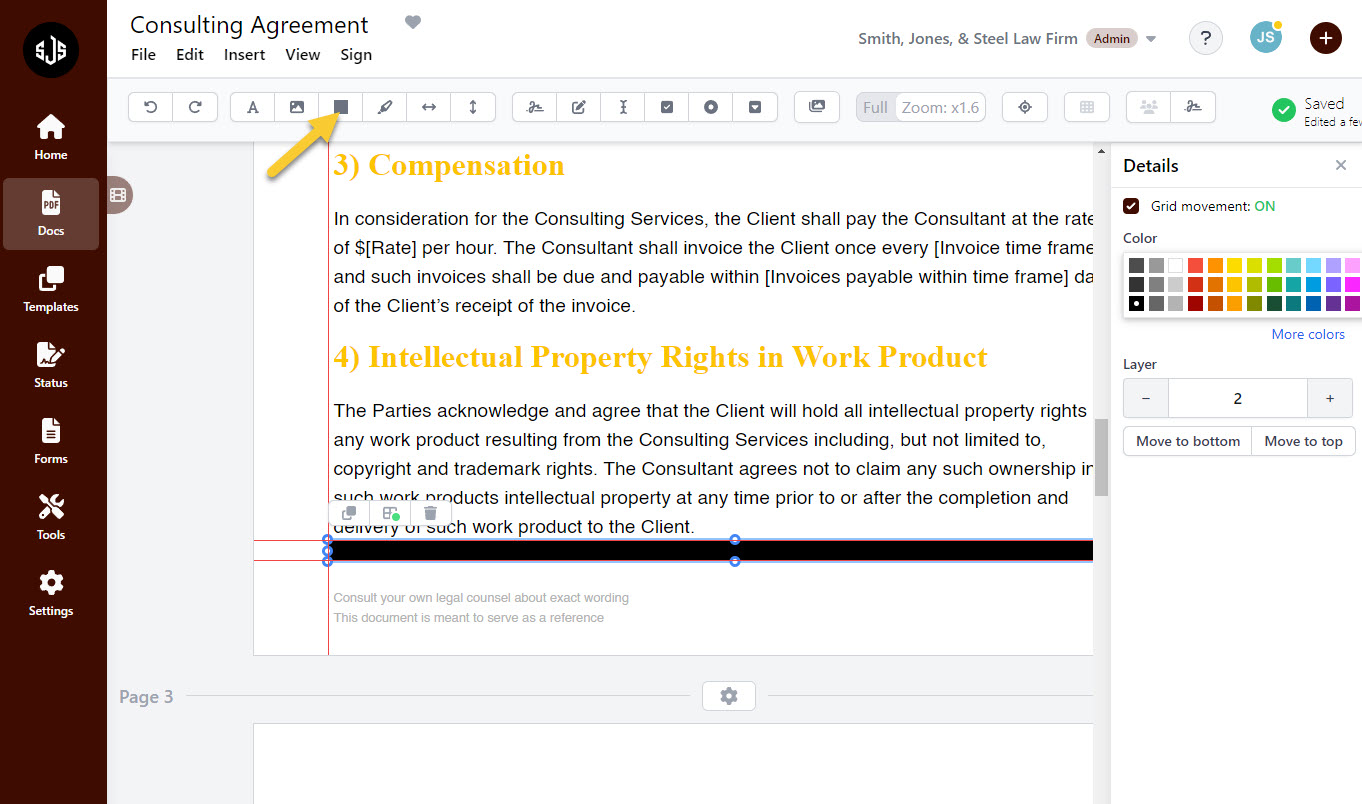Open the filmstrip page thumbnails toggle

click(x=118, y=195)
